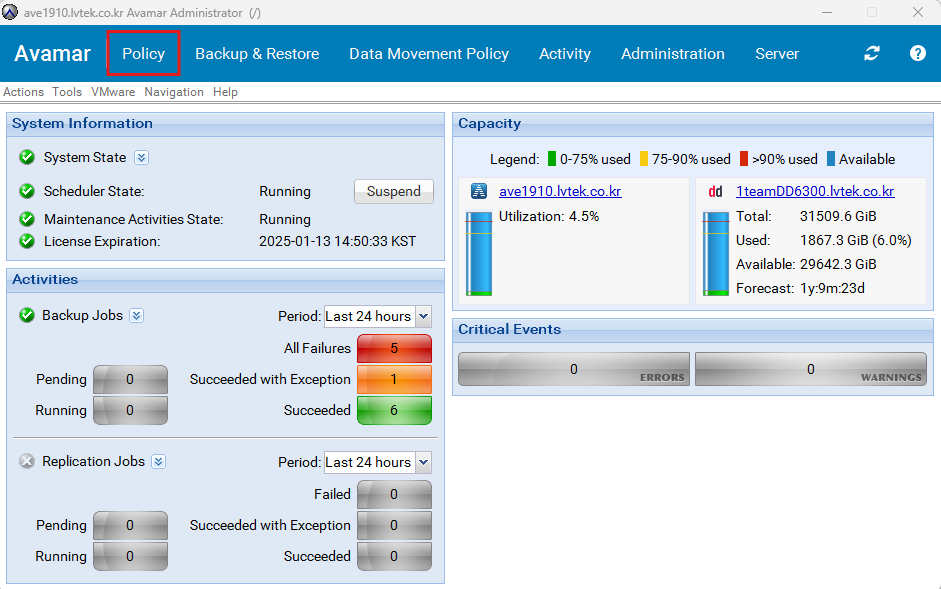941x589 pixels.
Task: Click Replication Succeeded with Exception count
Action: pyautogui.click(x=394, y=525)
